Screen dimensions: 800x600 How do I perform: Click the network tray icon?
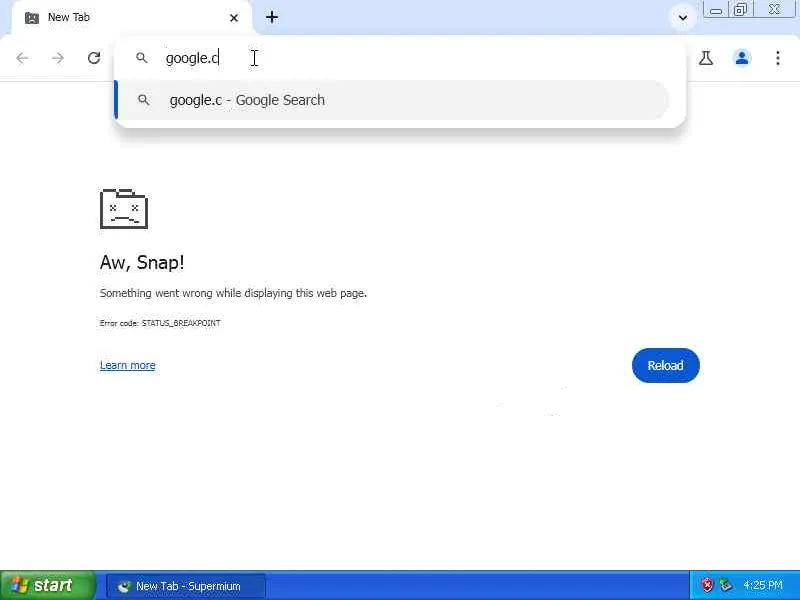click(725, 585)
